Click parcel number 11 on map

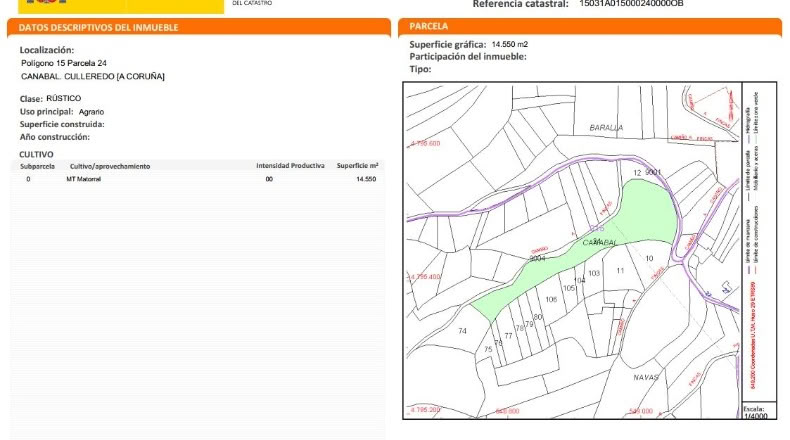click(x=620, y=271)
